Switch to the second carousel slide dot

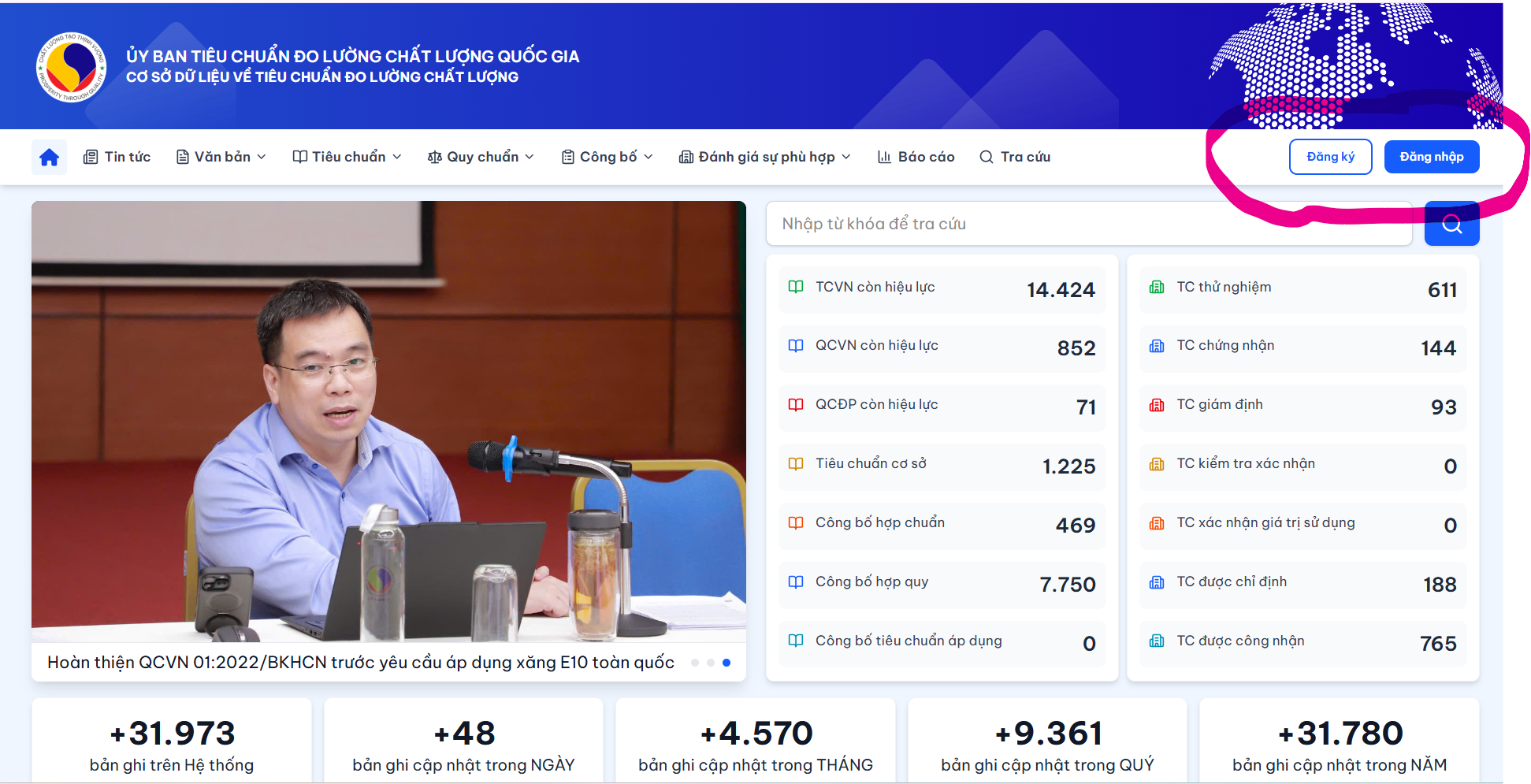(711, 663)
